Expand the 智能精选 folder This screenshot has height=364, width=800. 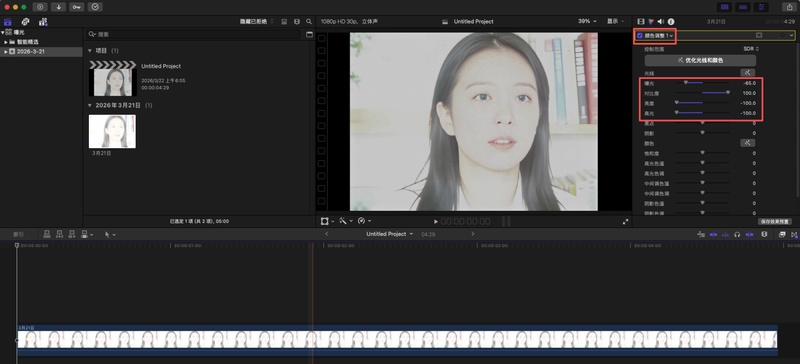click(x=6, y=42)
